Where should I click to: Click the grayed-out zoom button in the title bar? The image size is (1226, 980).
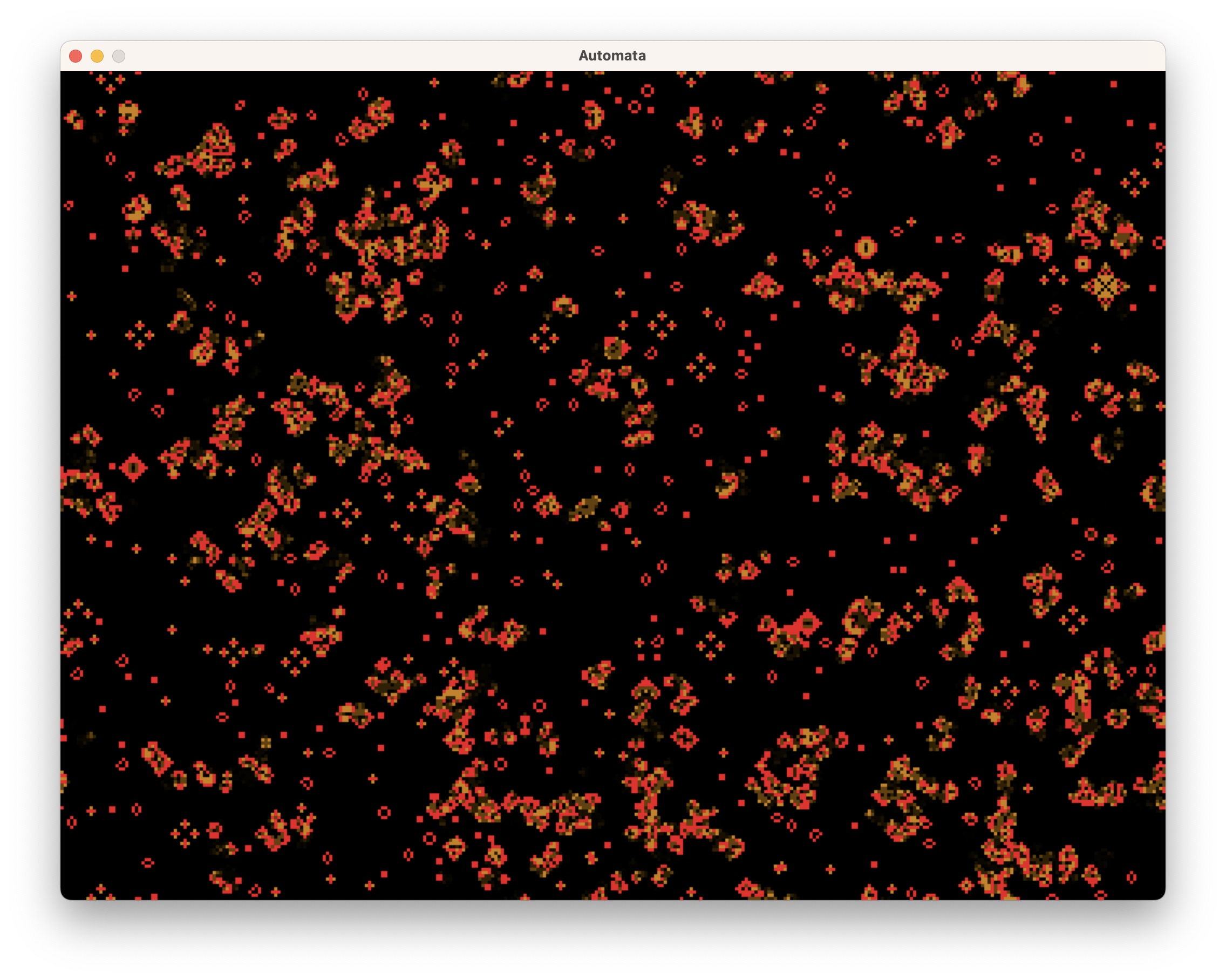(x=119, y=56)
